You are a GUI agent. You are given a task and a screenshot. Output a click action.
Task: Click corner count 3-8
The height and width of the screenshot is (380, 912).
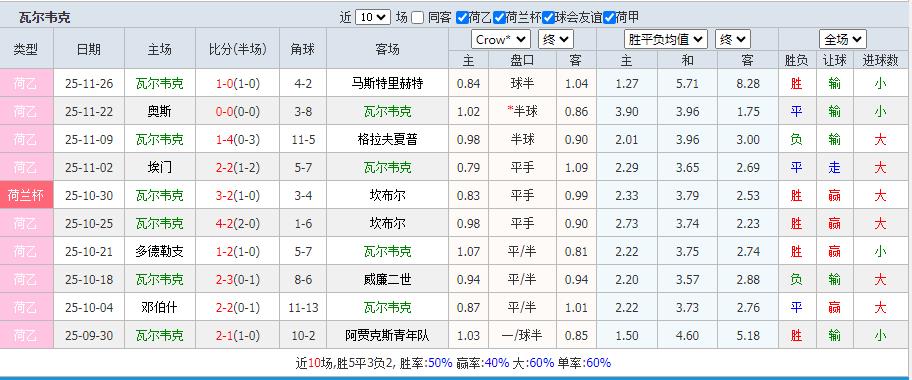(303, 111)
